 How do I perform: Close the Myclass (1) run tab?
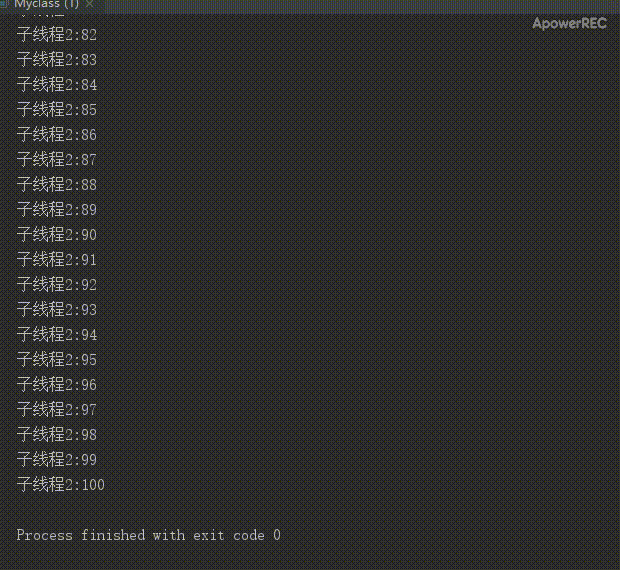click(90, 4)
